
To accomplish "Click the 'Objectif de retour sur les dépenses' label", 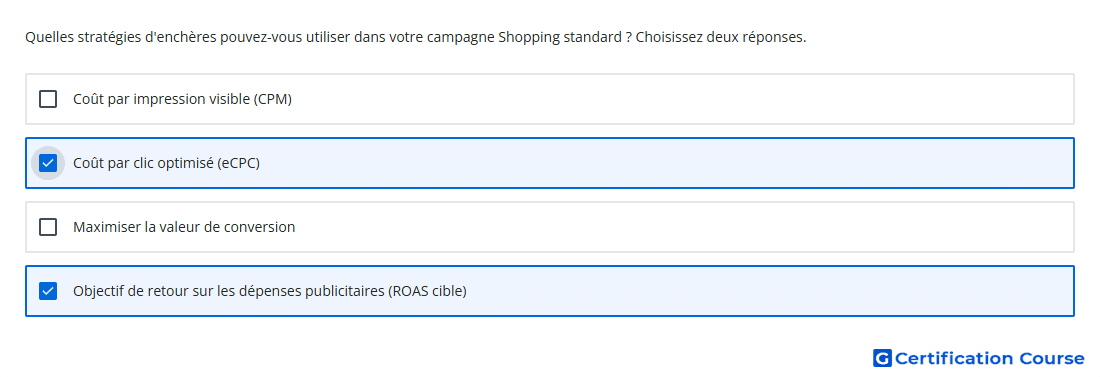I will (229, 291).
